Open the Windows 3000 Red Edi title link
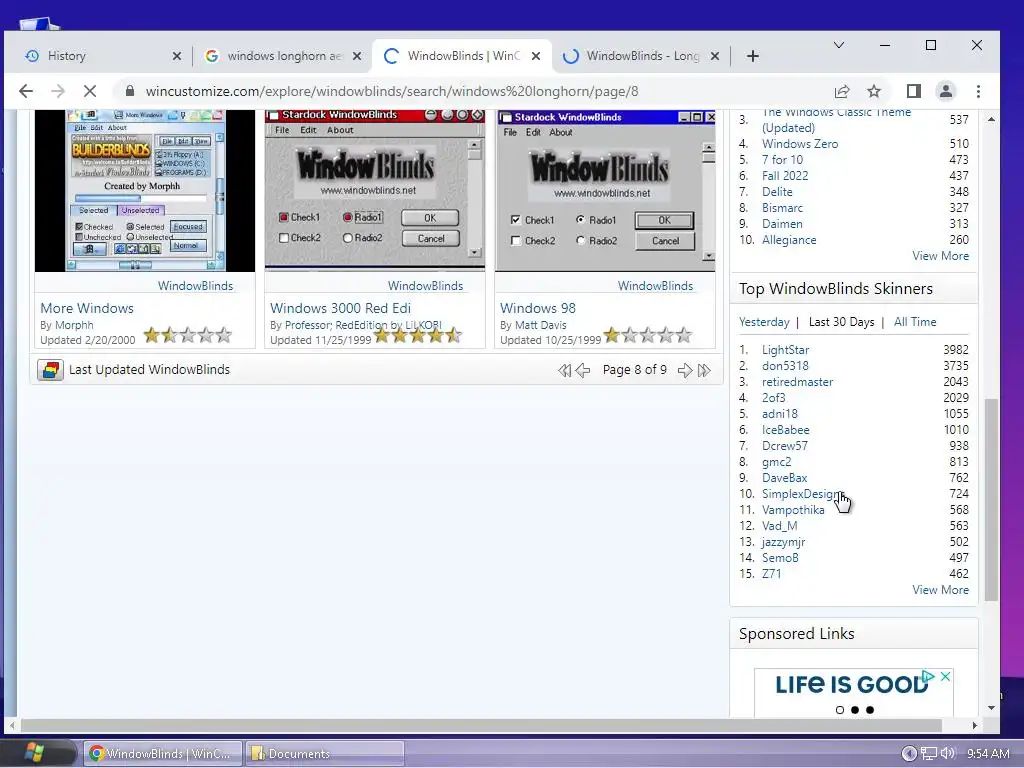The height and width of the screenshot is (768, 1024). tap(340, 308)
